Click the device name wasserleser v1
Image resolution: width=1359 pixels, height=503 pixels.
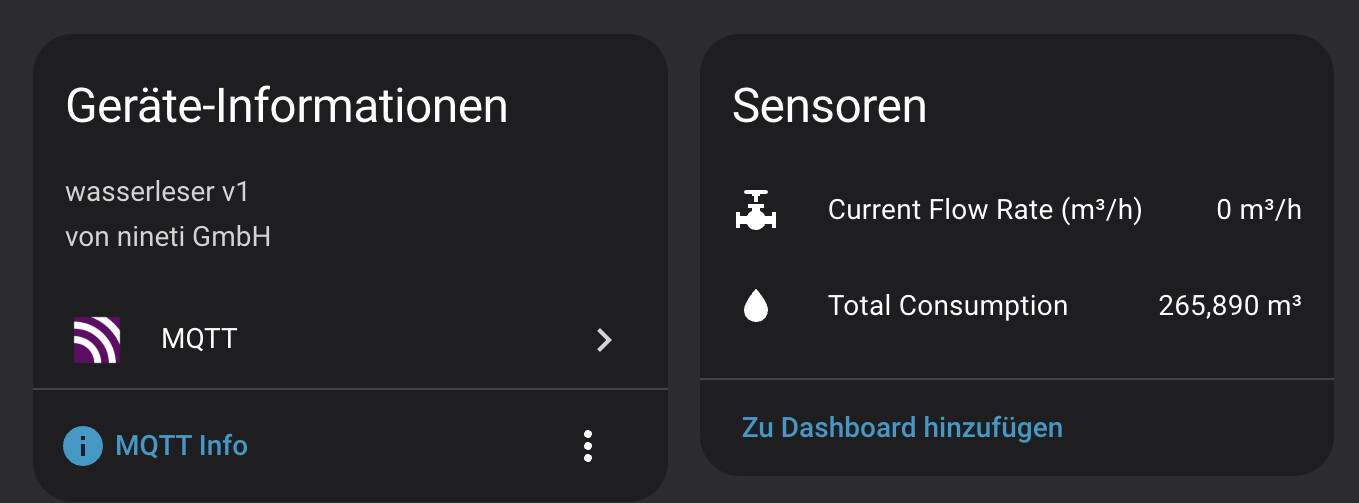157,191
